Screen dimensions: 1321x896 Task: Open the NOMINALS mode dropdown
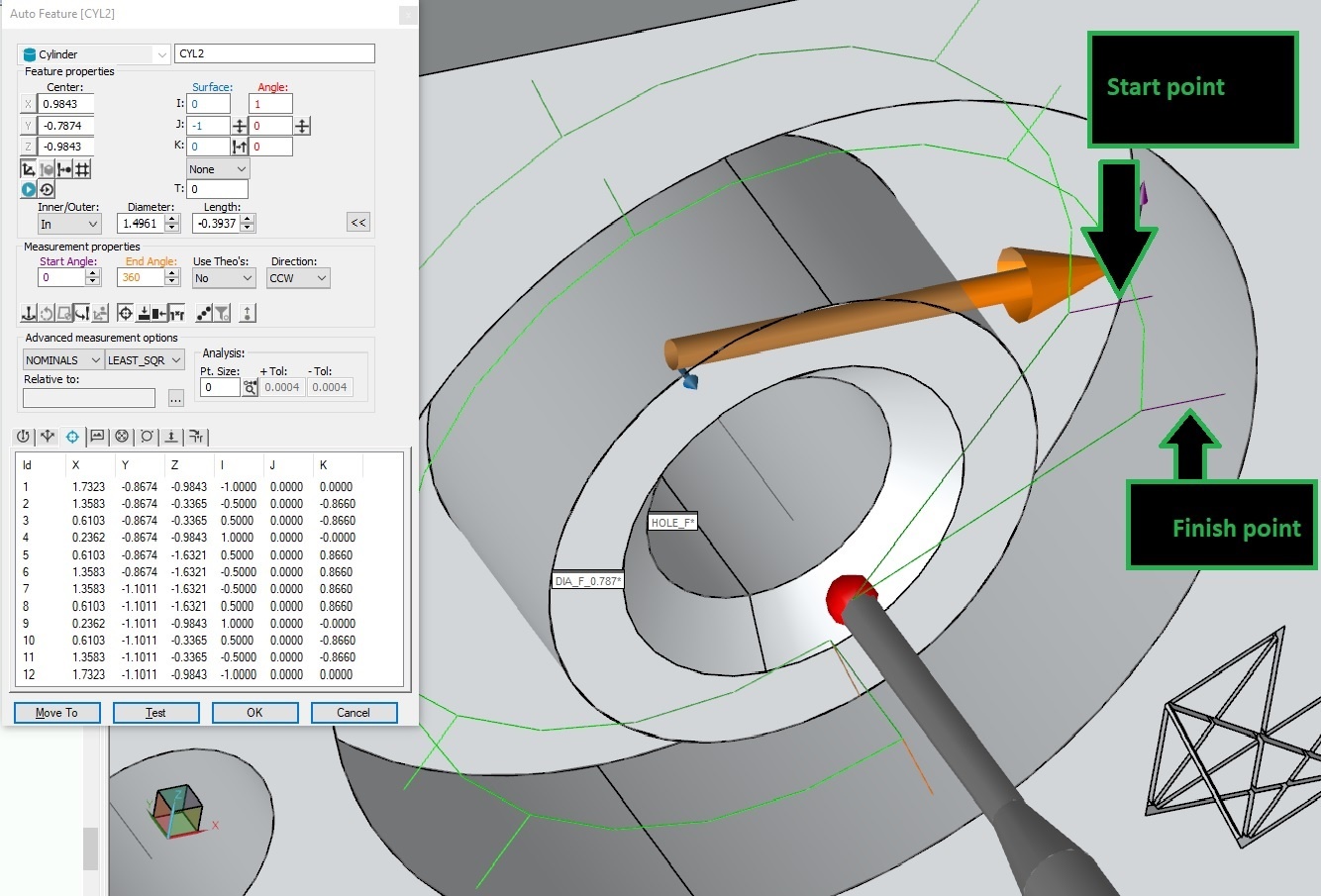point(63,360)
